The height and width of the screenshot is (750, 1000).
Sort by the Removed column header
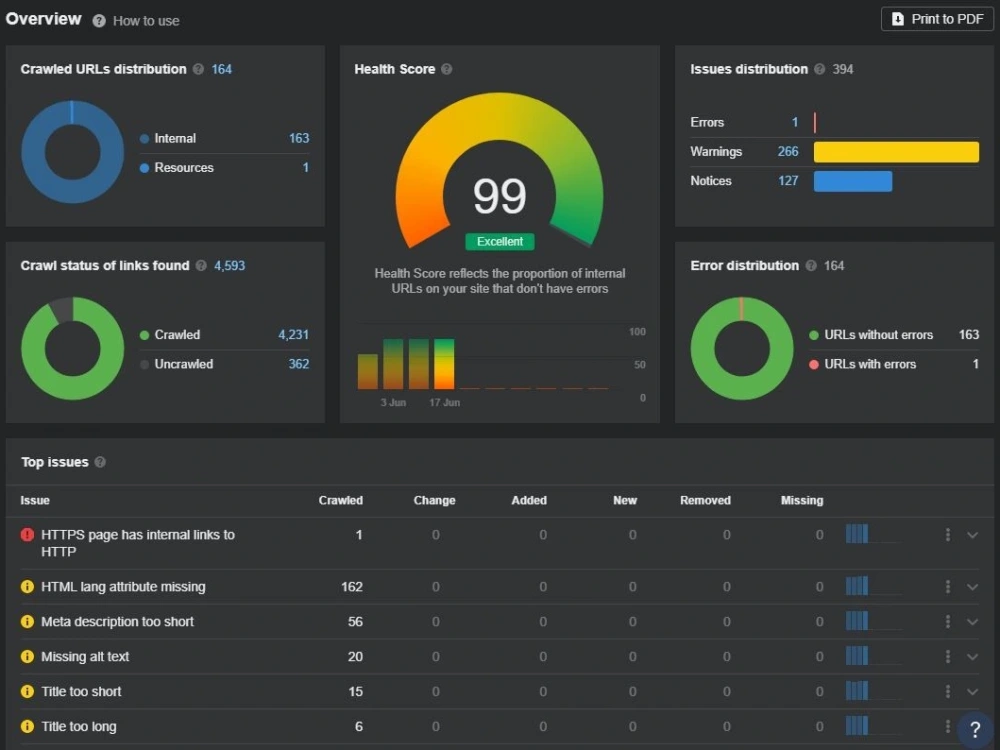pos(705,501)
